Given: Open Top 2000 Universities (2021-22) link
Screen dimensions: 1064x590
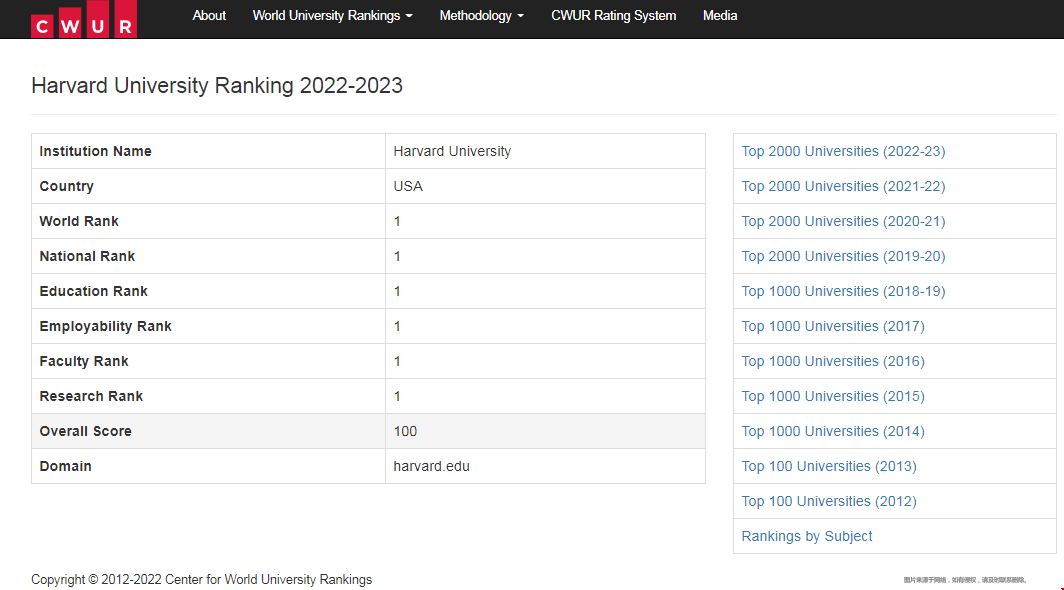Looking at the screenshot, I should (x=843, y=186).
